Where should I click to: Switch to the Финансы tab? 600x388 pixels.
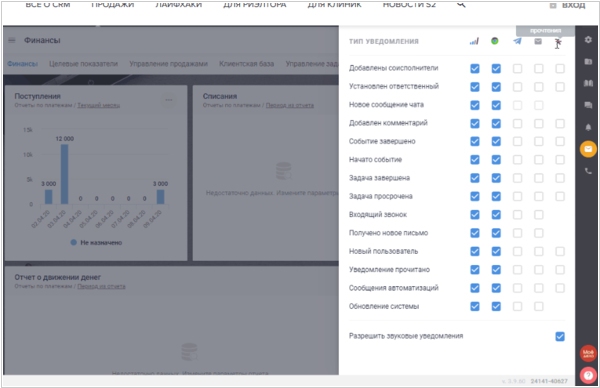click(x=22, y=64)
